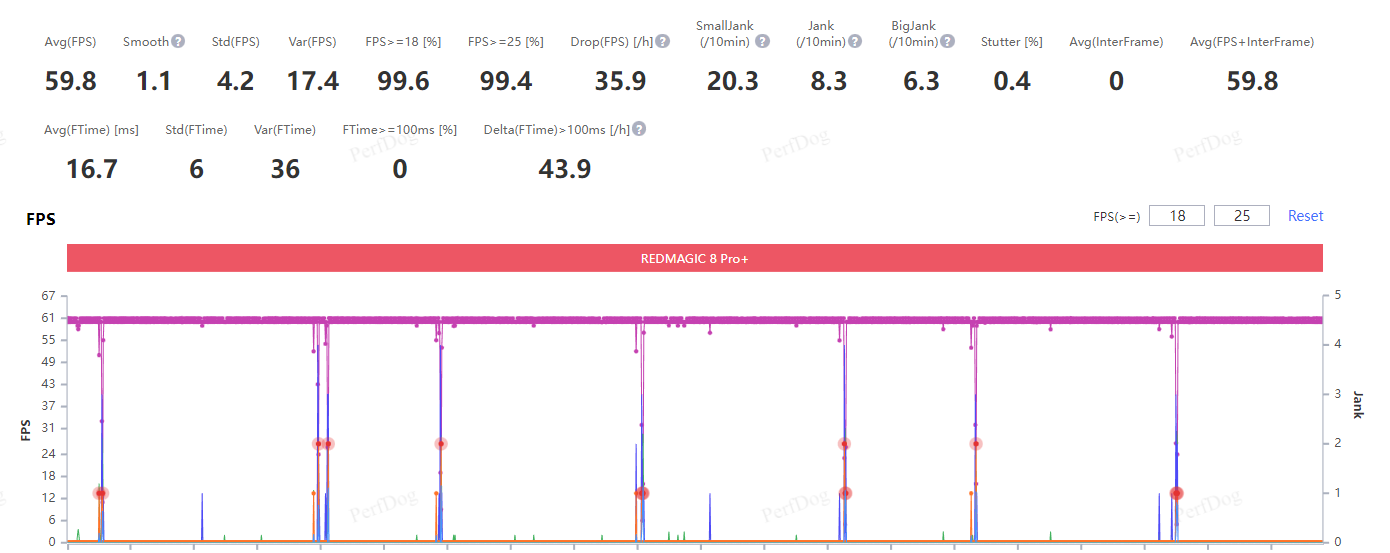This screenshot has height=553, width=1390.
Task: Select the REDMAGIC 8 Pro+ device bar
Action: (695, 258)
